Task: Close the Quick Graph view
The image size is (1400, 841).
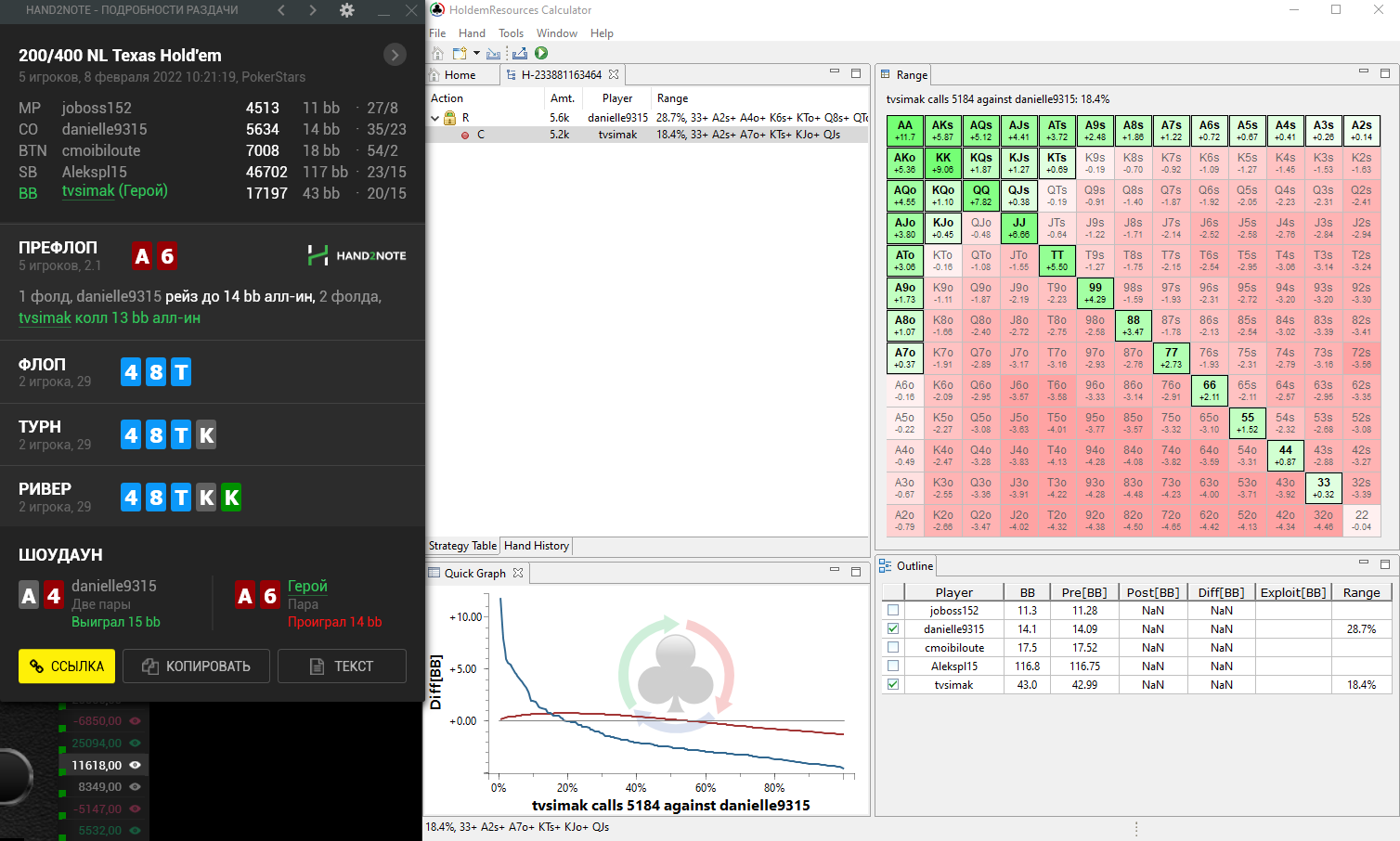Action: [518, 573]
